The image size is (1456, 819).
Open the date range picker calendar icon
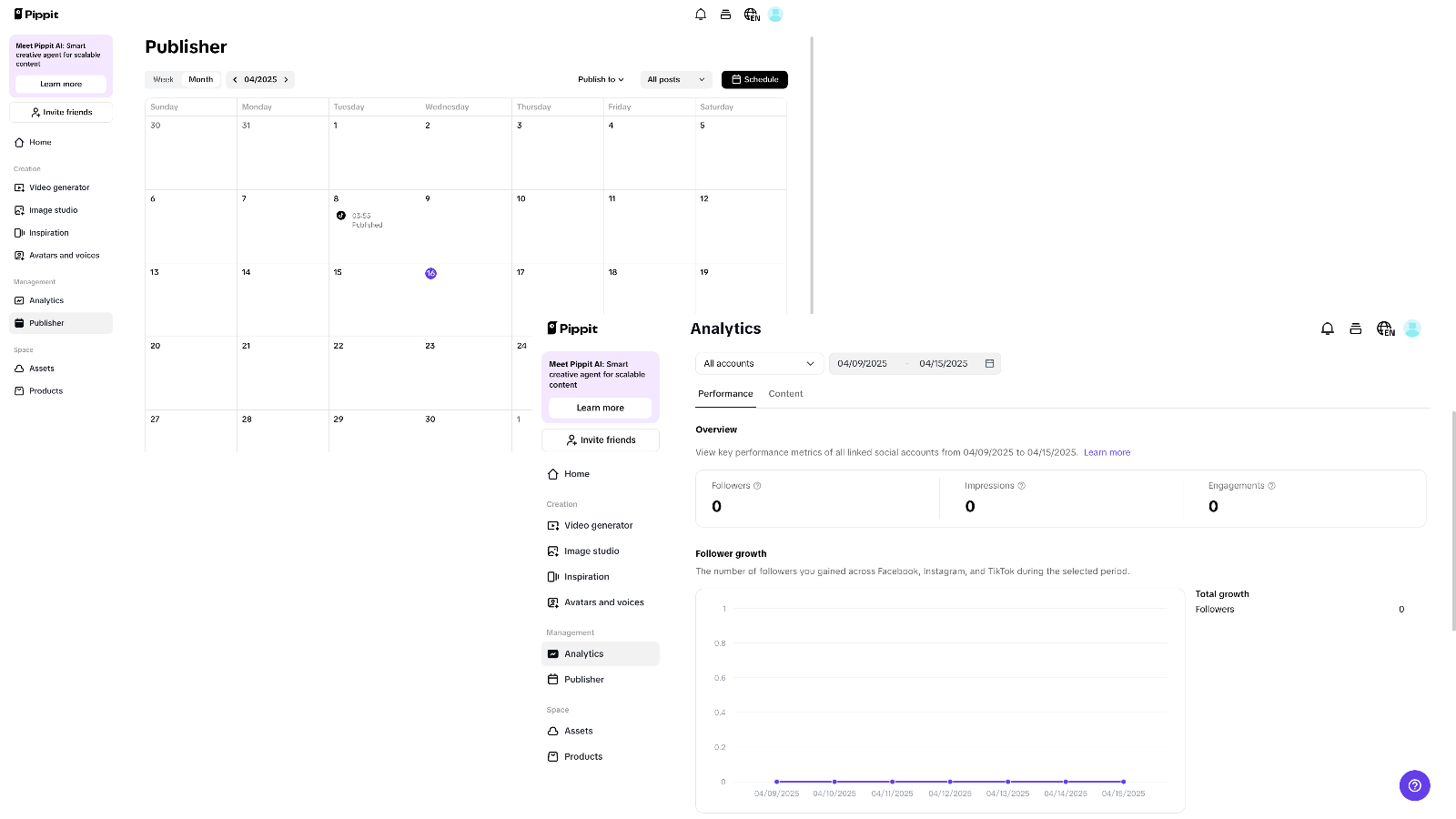989,363
